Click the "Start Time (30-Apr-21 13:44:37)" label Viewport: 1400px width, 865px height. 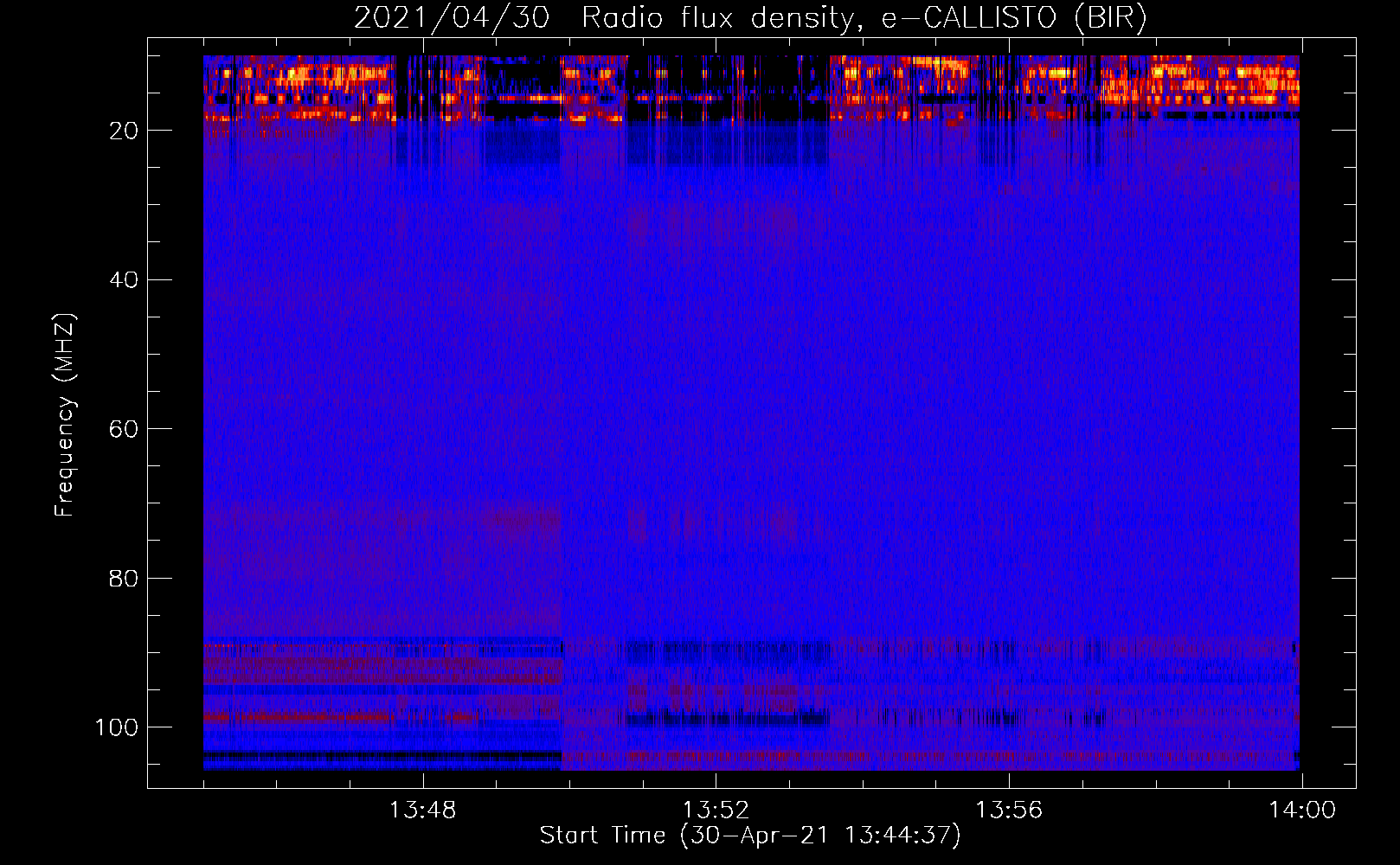[x=750, y=836]
